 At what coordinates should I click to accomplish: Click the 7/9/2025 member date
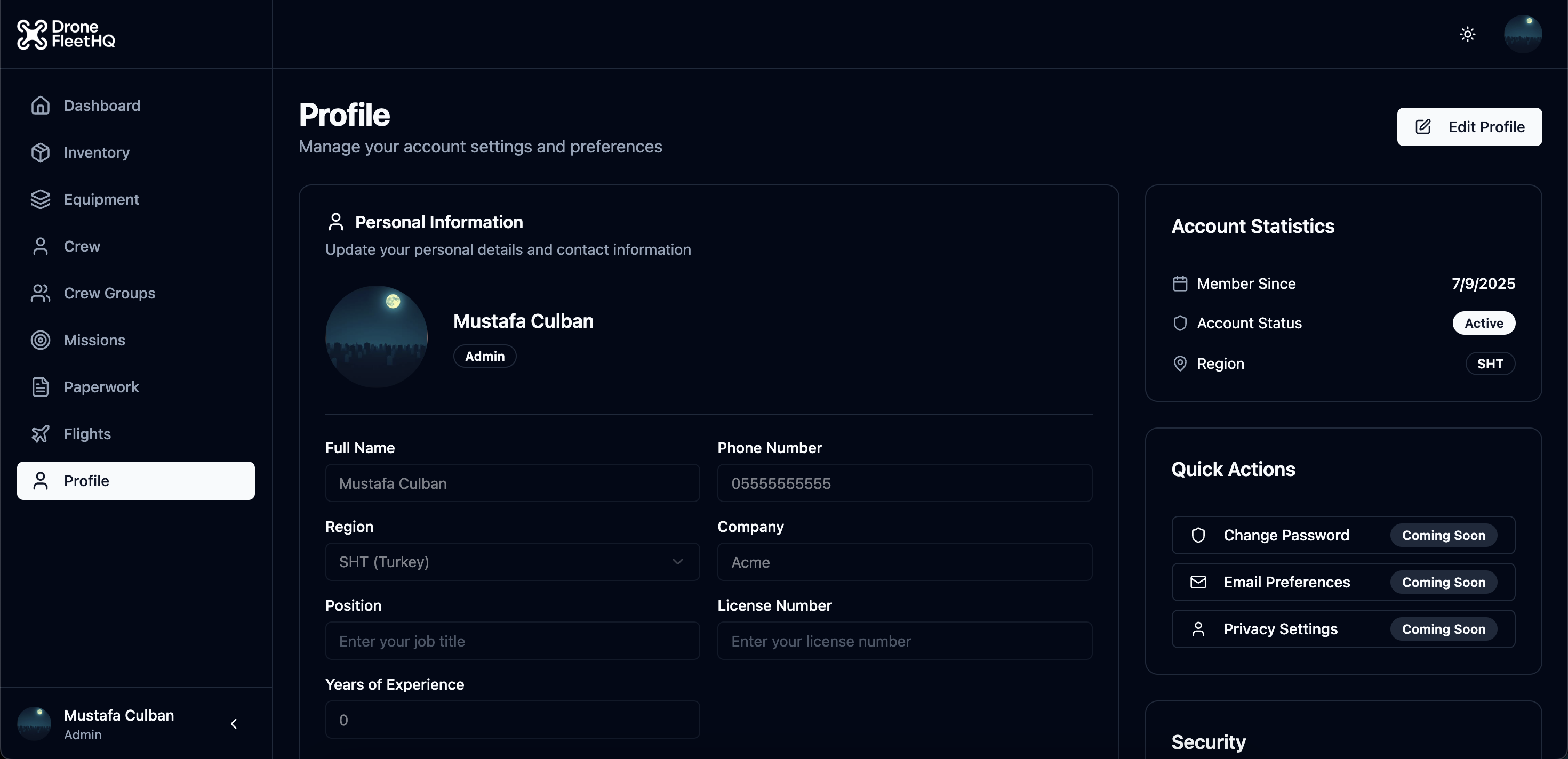point(1483,284)
